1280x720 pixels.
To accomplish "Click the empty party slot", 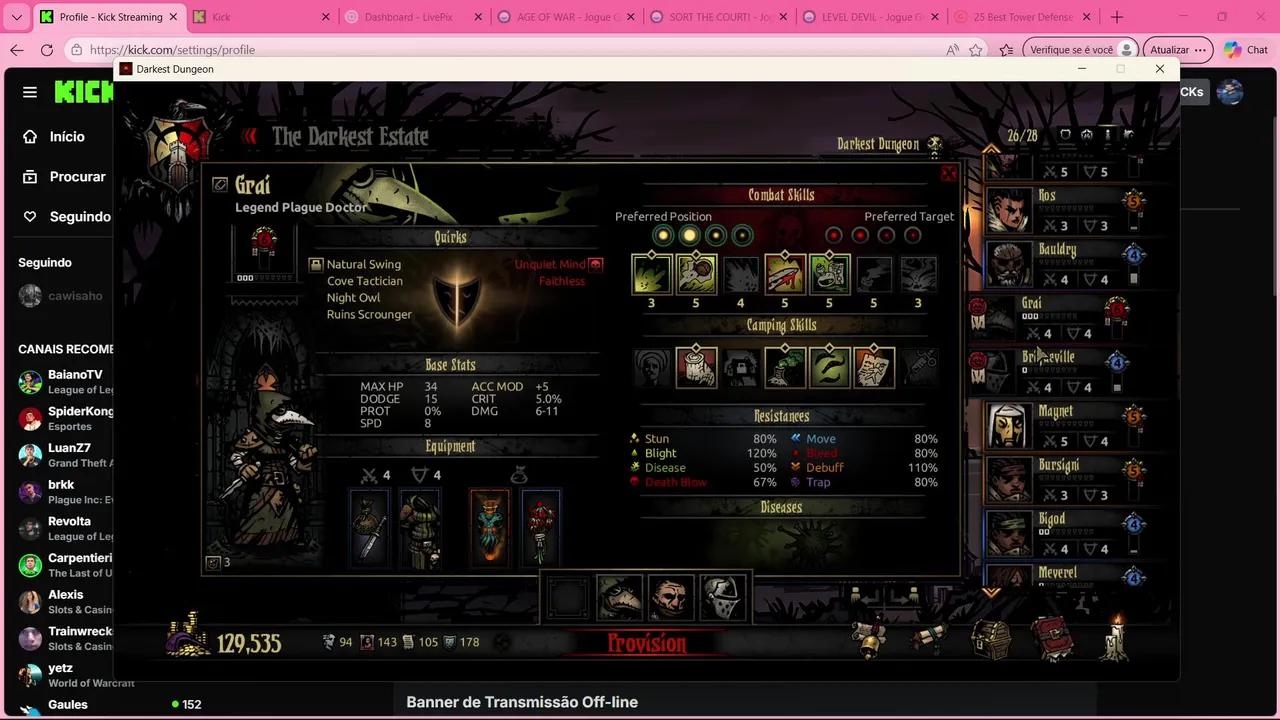I will pyautogui.click(x=568, y=598).
